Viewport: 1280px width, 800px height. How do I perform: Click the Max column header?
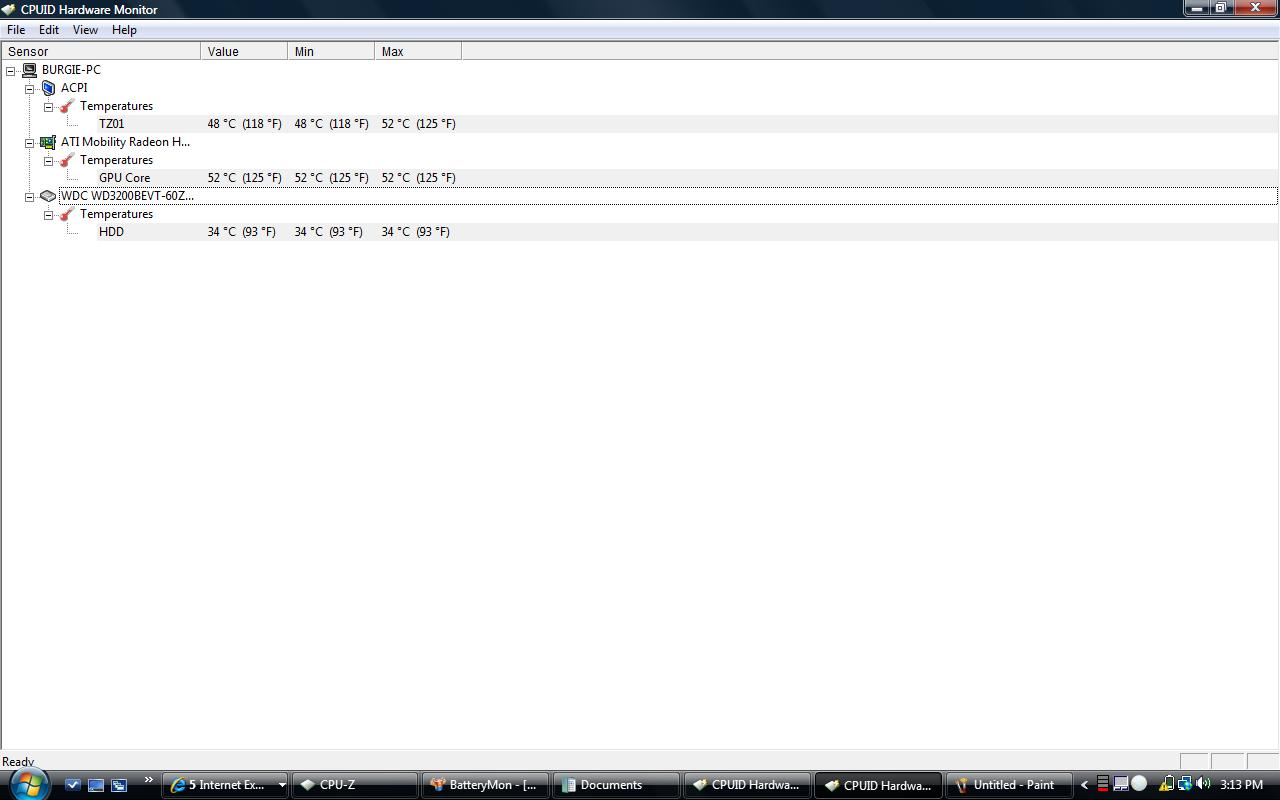click(418, 51)
